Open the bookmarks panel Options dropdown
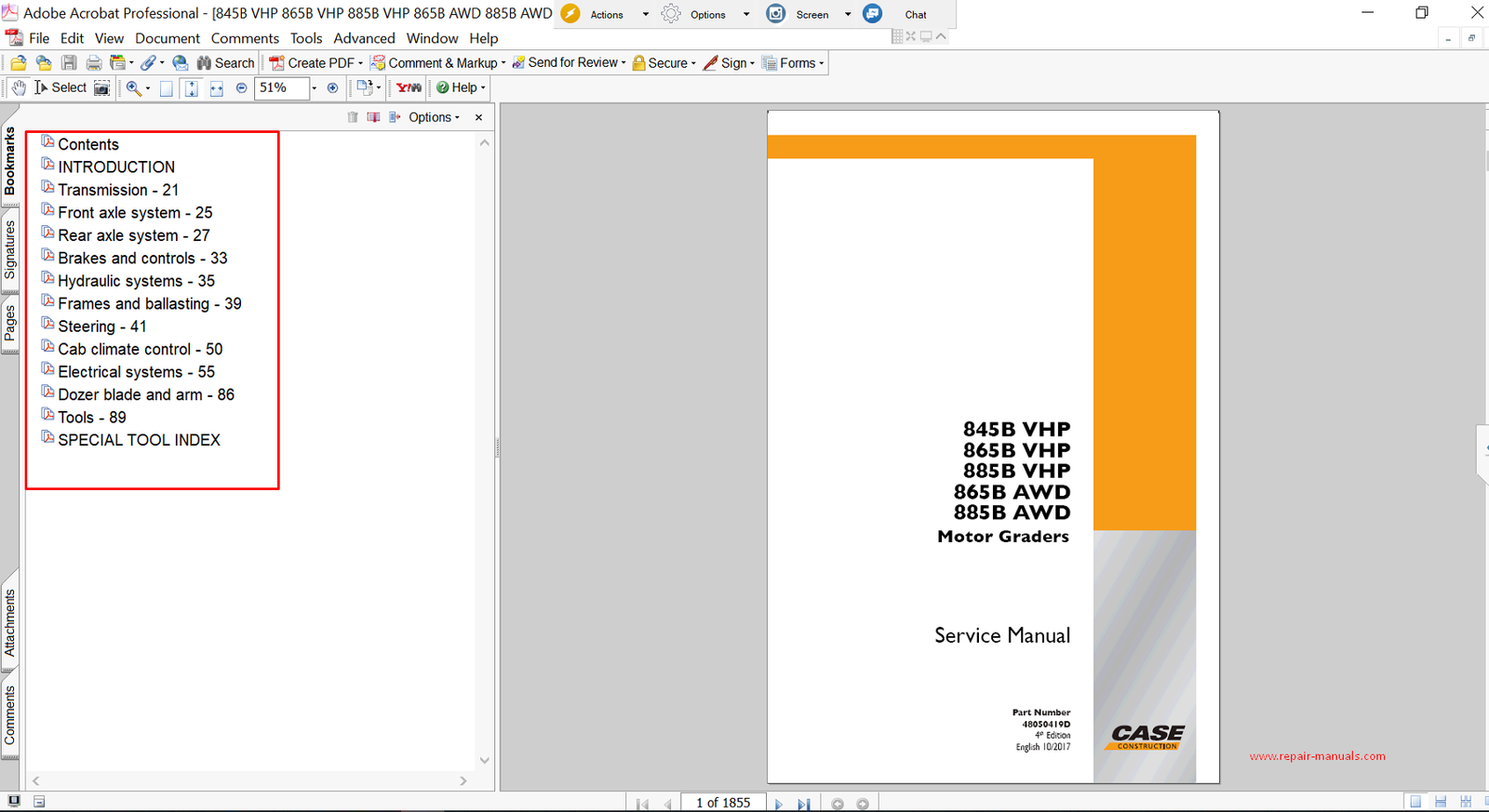This screenshot has width=1489, height=812. pos(434,117)
